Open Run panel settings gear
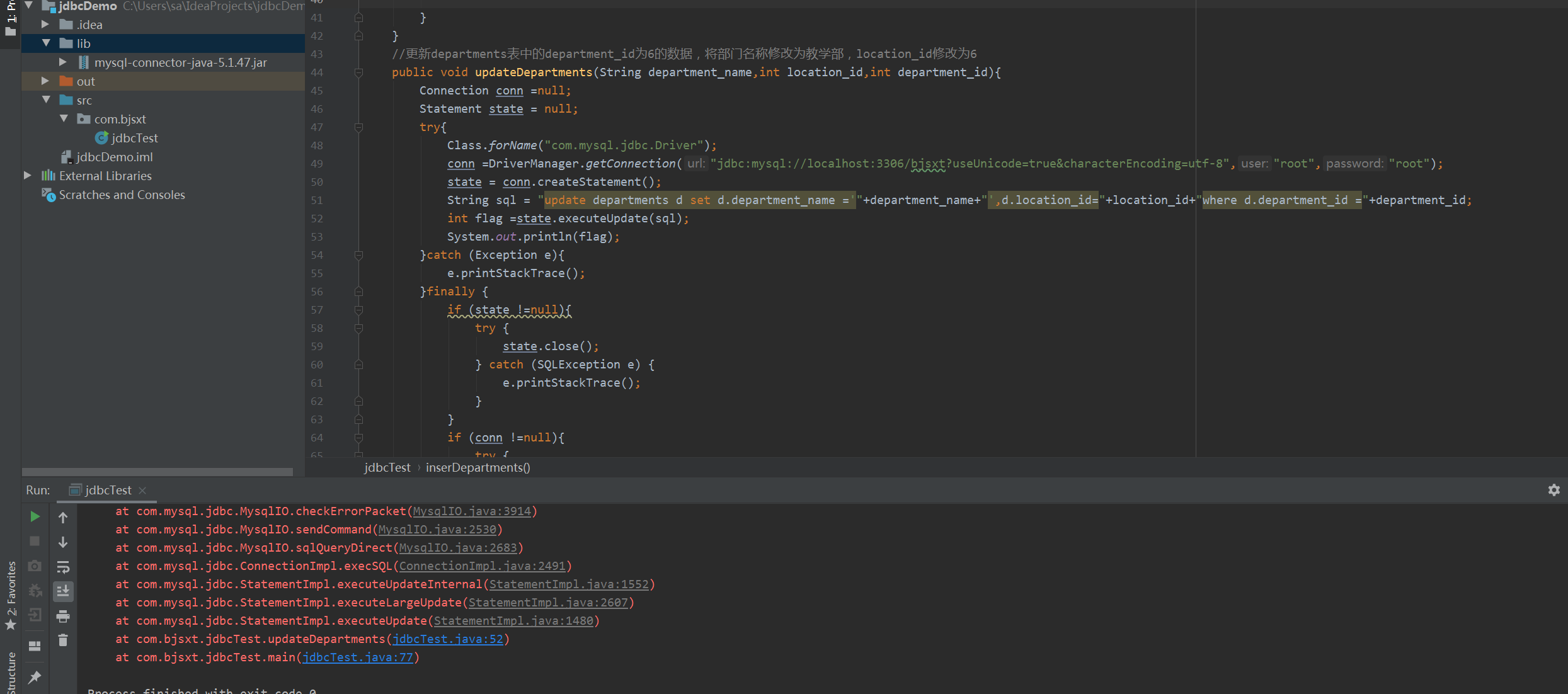 1554,489
